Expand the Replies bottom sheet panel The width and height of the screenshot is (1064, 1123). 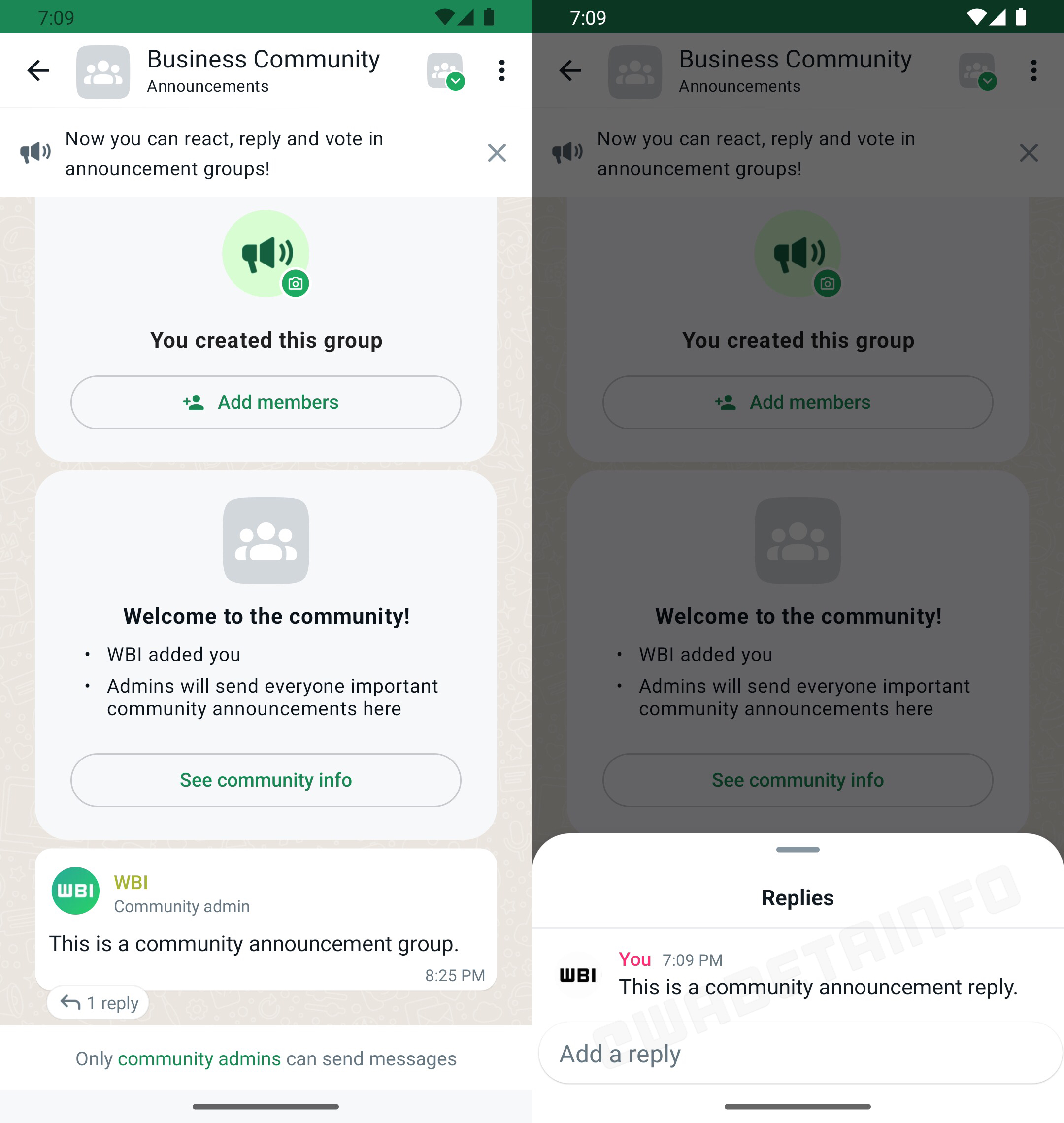coord(799,851)
